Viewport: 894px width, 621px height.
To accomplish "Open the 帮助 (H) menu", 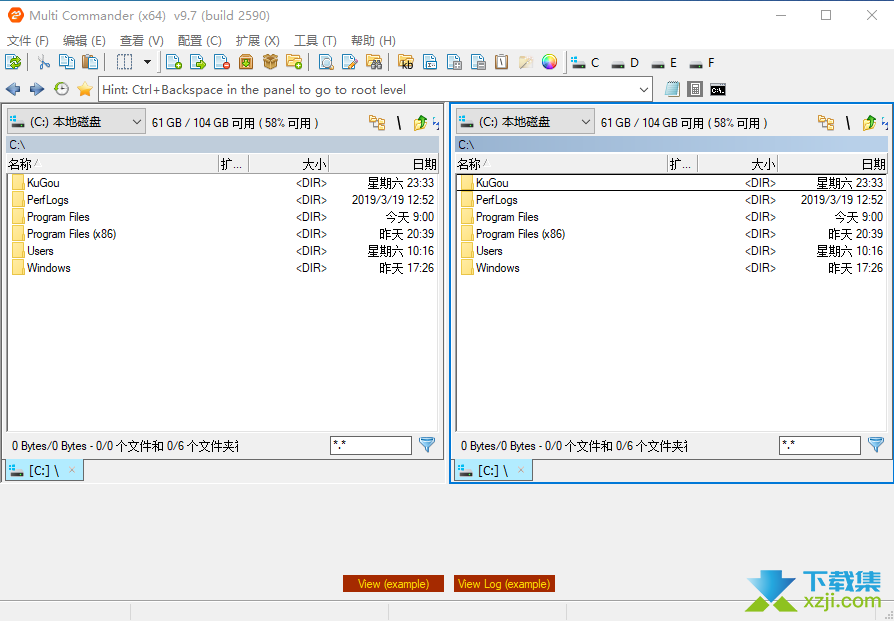I will click(x=373, y=40).
